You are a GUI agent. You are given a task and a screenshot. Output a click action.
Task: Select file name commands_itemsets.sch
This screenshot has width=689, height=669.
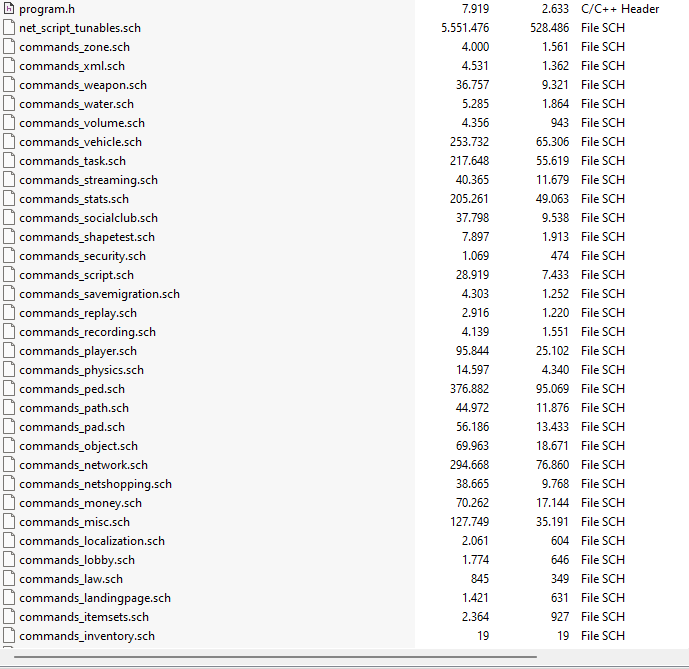point(84,617)
